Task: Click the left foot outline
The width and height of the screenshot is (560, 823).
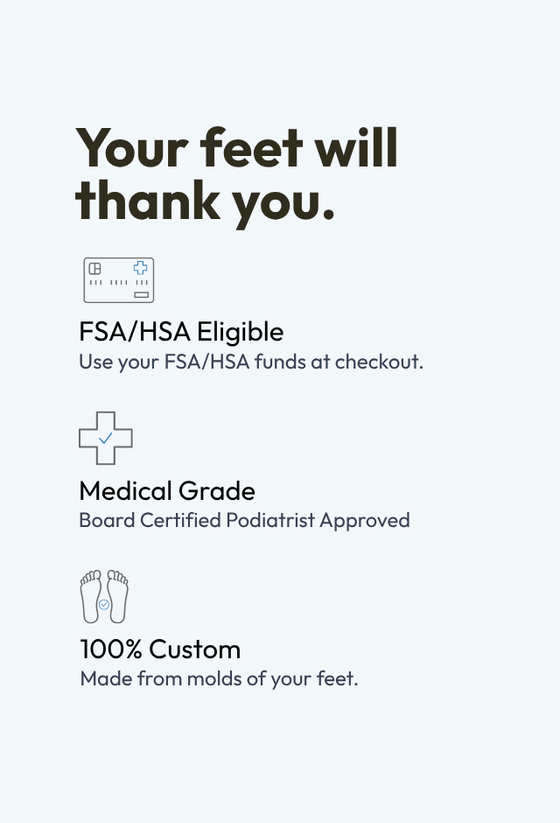Action: (91, 597)
